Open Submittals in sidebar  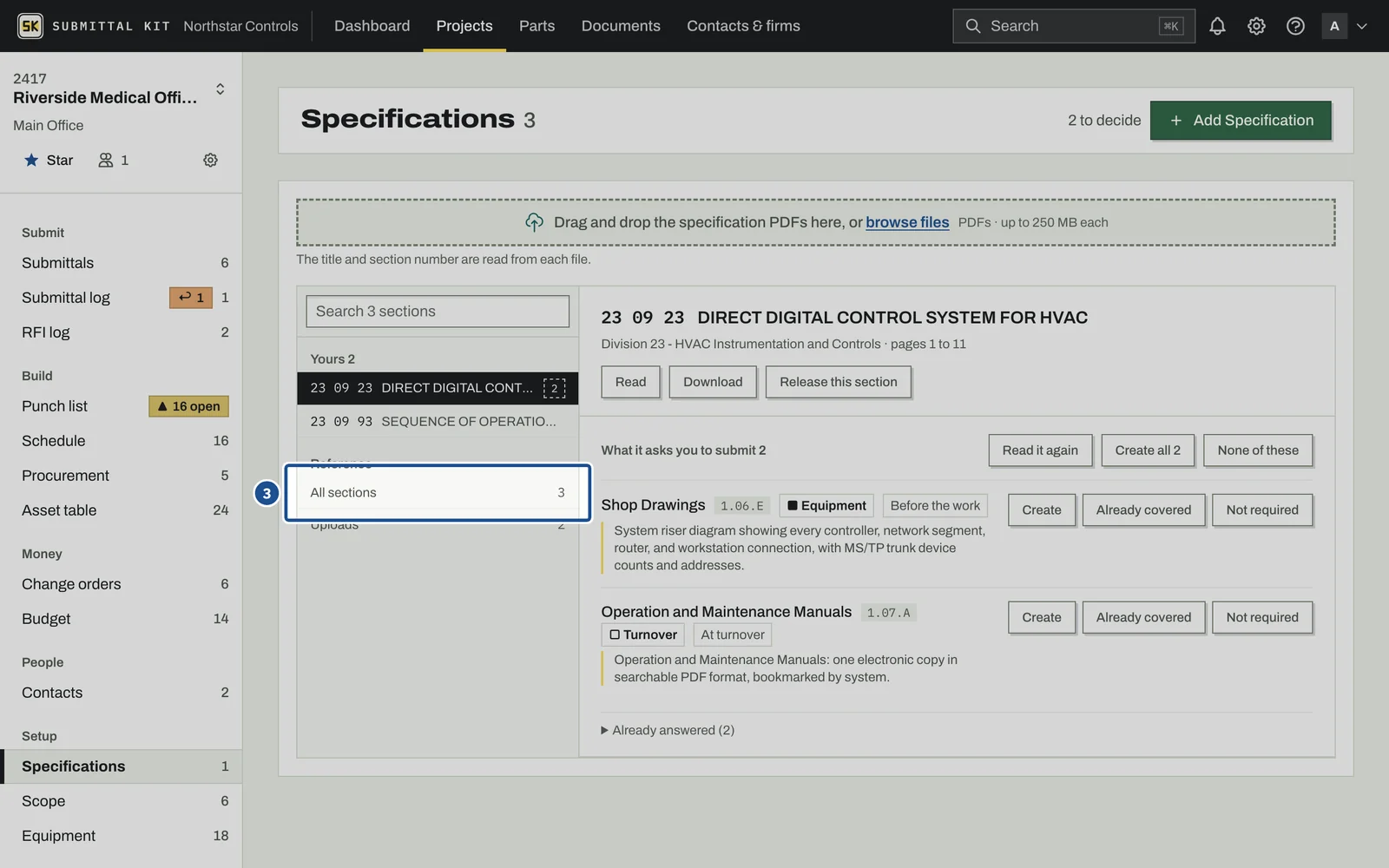pyautogui.click(x=122, y=263)
